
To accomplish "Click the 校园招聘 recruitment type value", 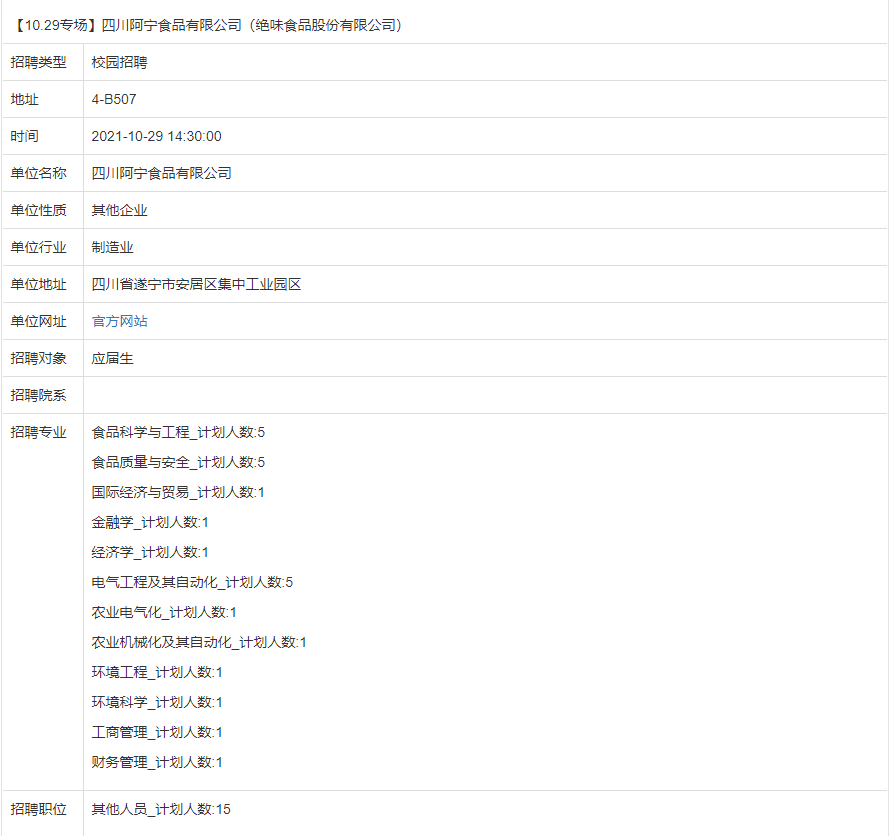I will pos(120,62).
